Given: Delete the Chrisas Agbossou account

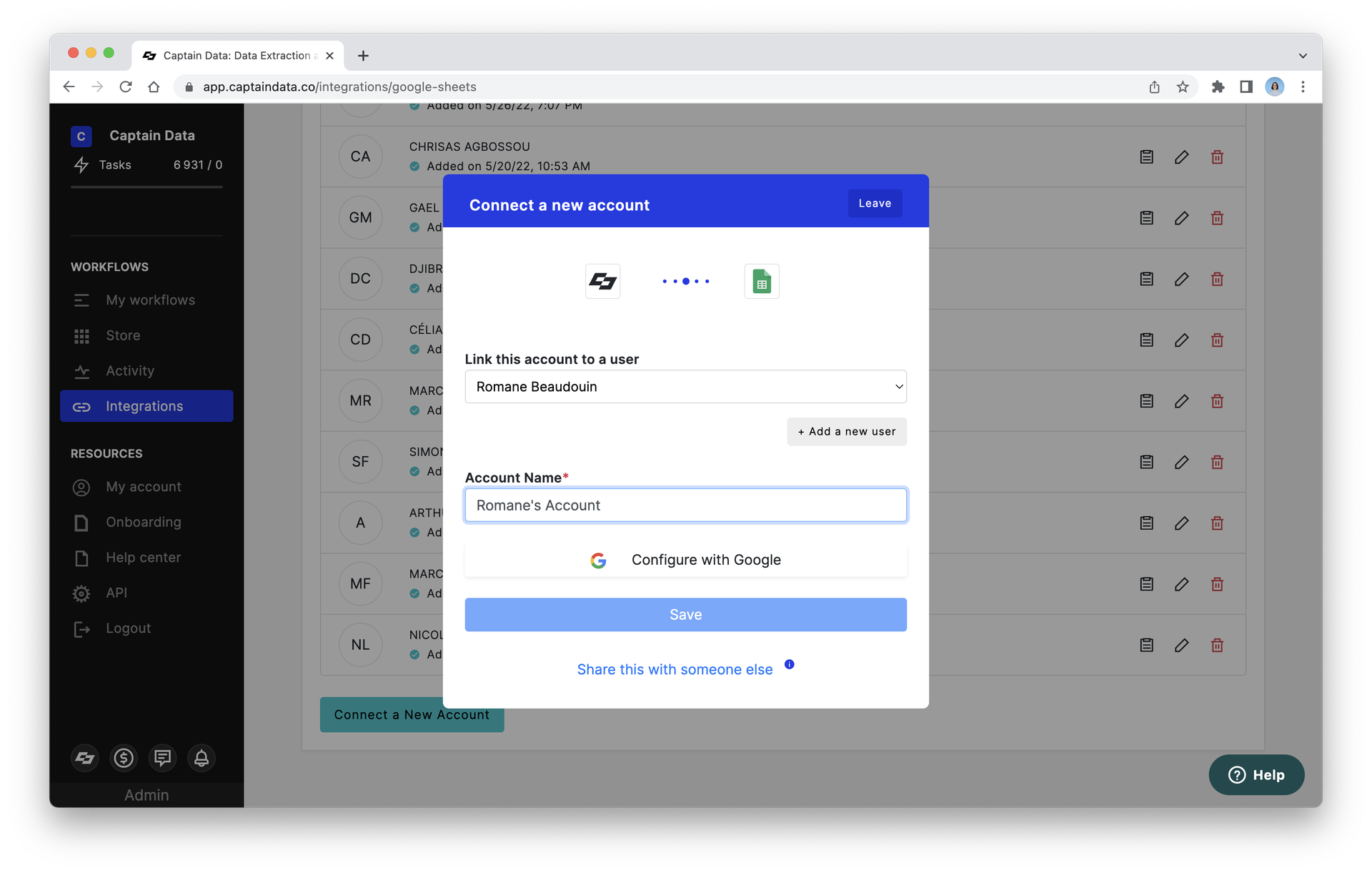Looking at the screenshot, I should click(1218, 157).
